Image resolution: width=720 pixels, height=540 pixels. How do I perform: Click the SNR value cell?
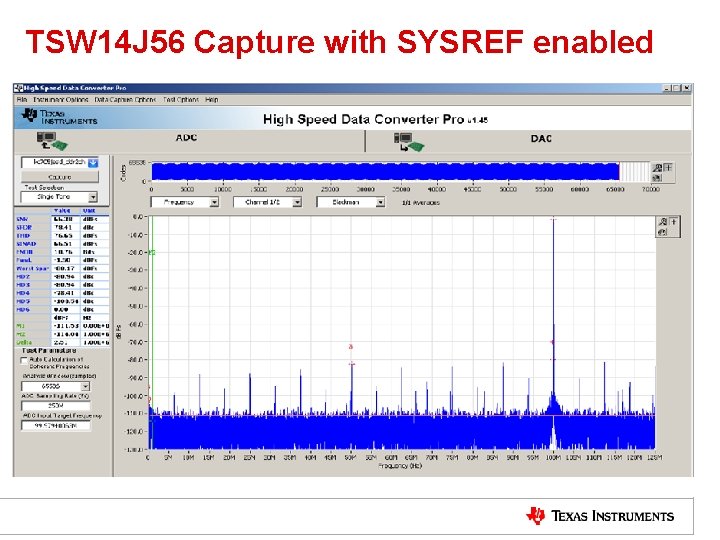coord(65,219)
